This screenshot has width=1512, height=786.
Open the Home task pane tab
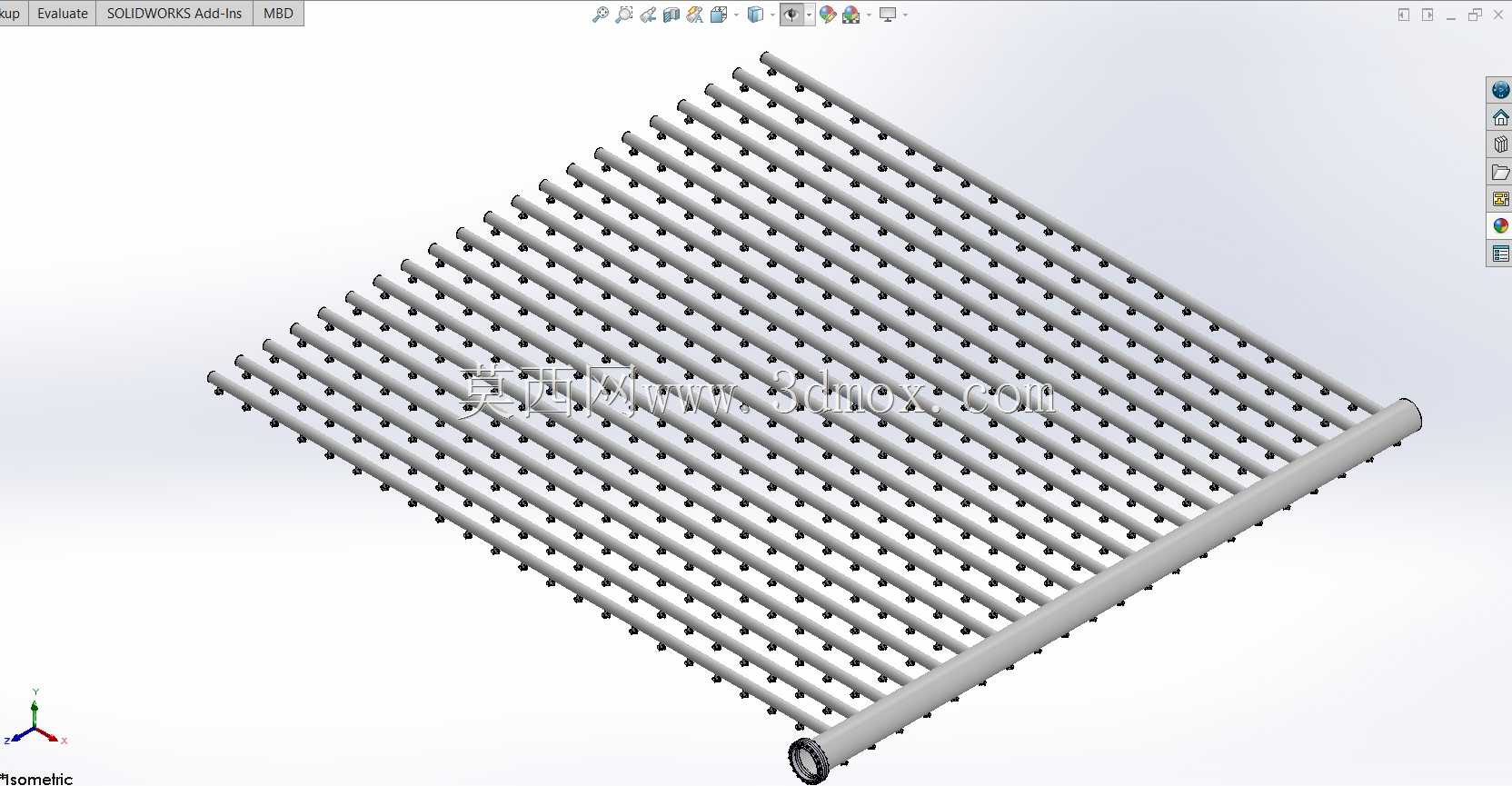click(1500, 117)
